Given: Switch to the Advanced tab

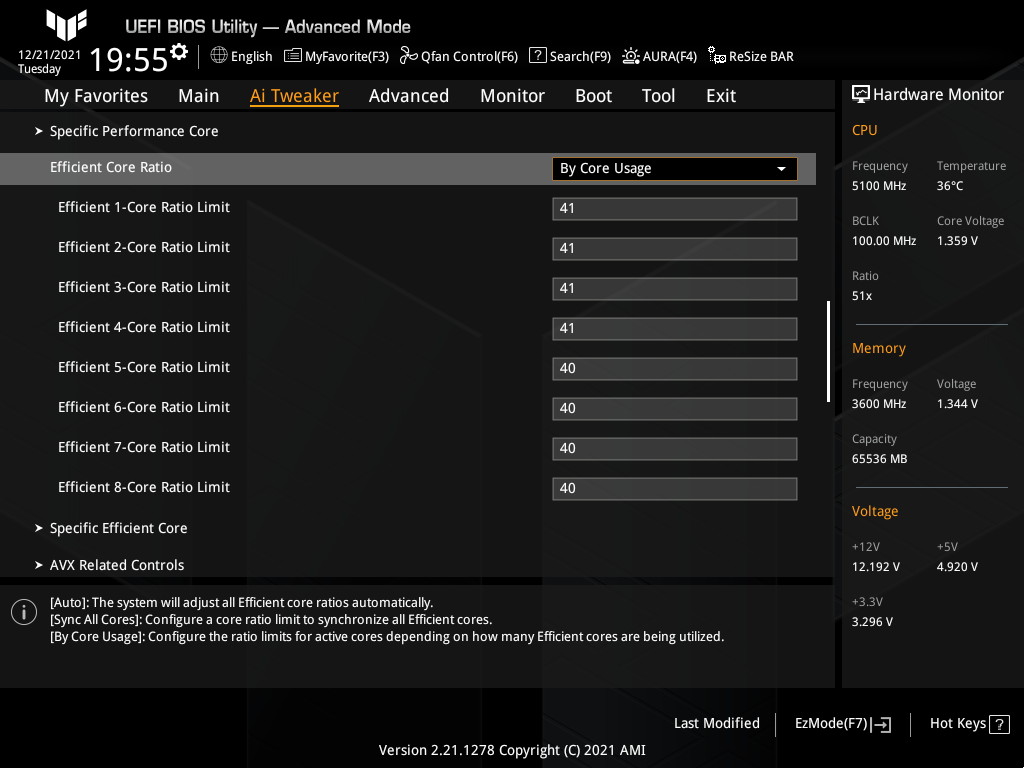Looking at the screenshot, I should (x=408, y=96).
